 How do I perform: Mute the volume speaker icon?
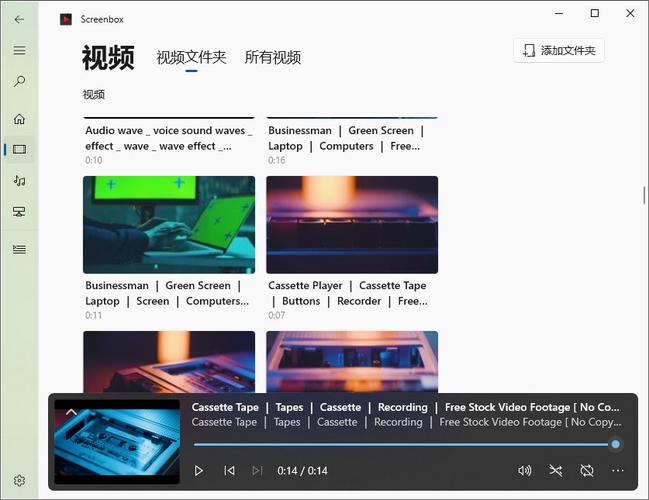[x=524, y=471]
